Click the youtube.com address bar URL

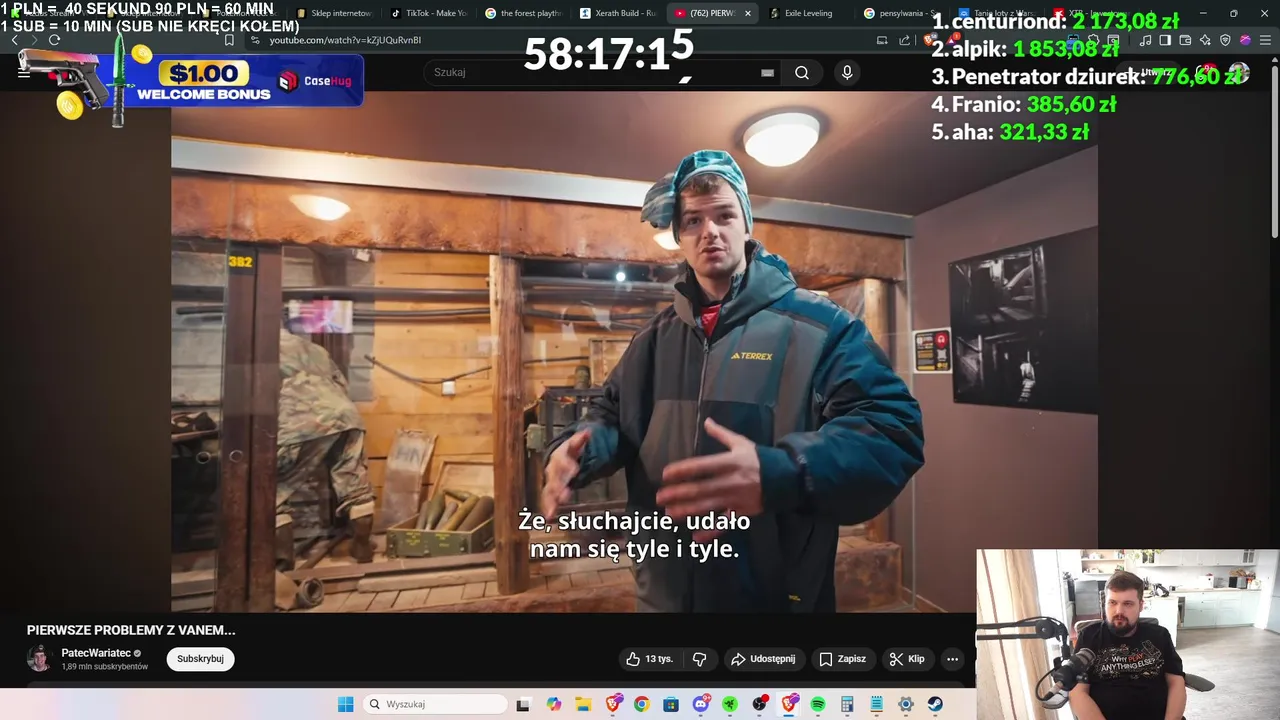pyautogui.click(x=345, y=40)
